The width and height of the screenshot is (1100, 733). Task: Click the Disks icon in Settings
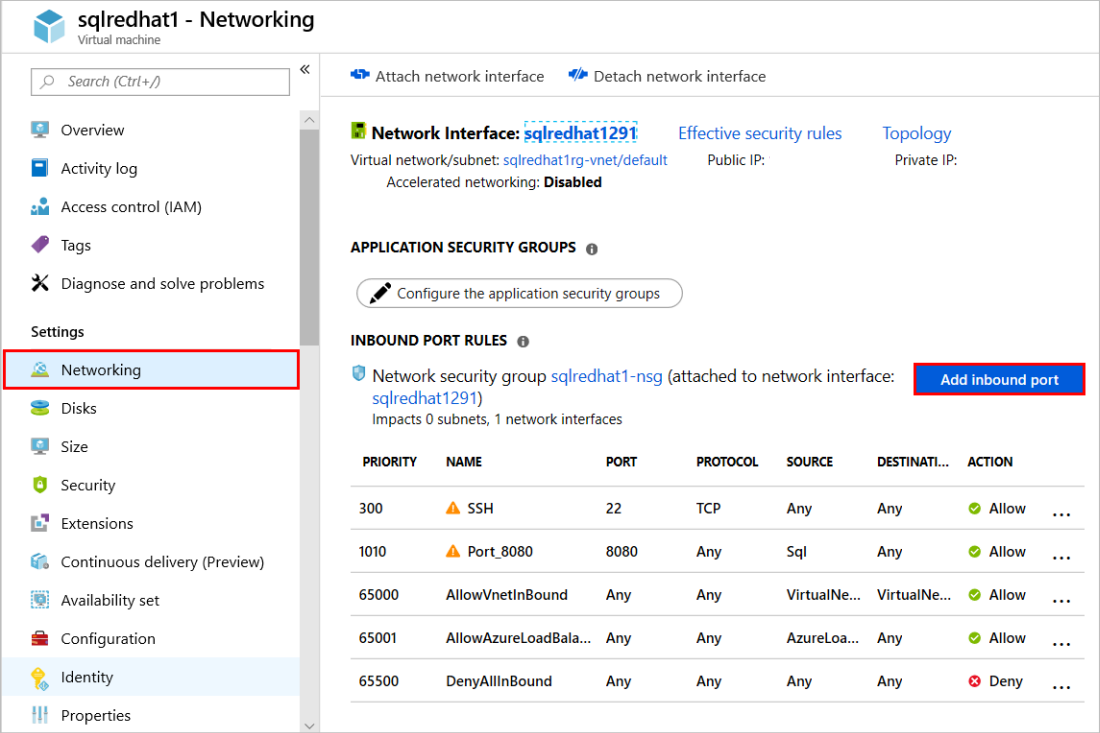(40, 408)
